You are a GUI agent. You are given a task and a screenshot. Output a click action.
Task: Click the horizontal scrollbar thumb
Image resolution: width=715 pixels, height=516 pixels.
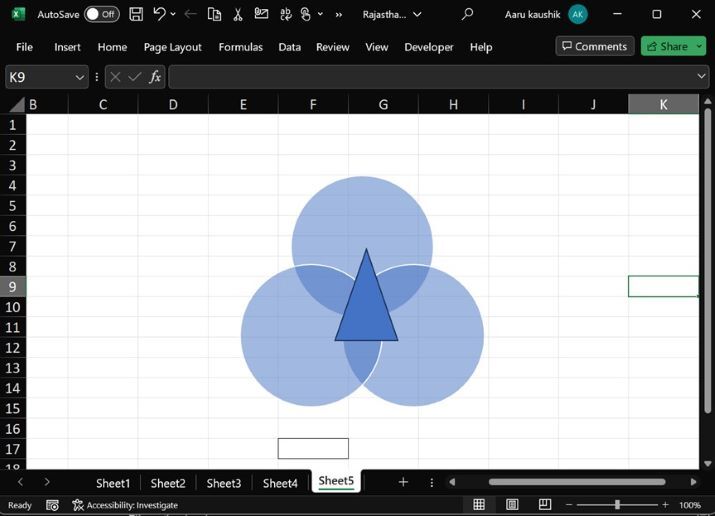click(x=577, y=482)
